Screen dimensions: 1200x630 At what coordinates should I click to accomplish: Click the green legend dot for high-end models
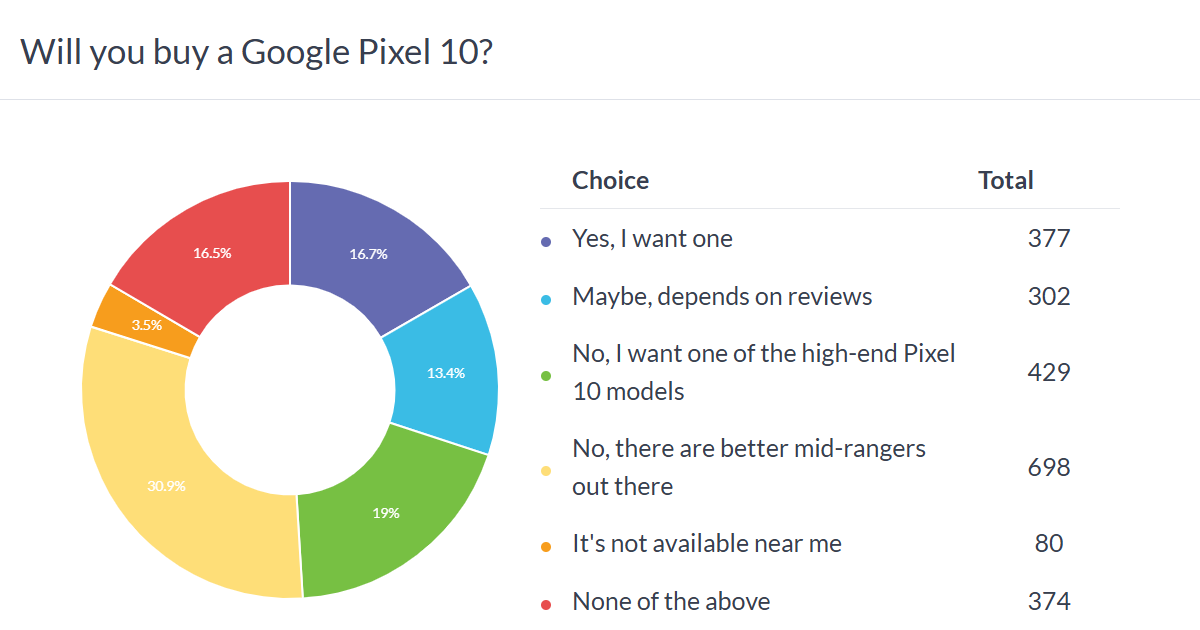coord(545,376)
